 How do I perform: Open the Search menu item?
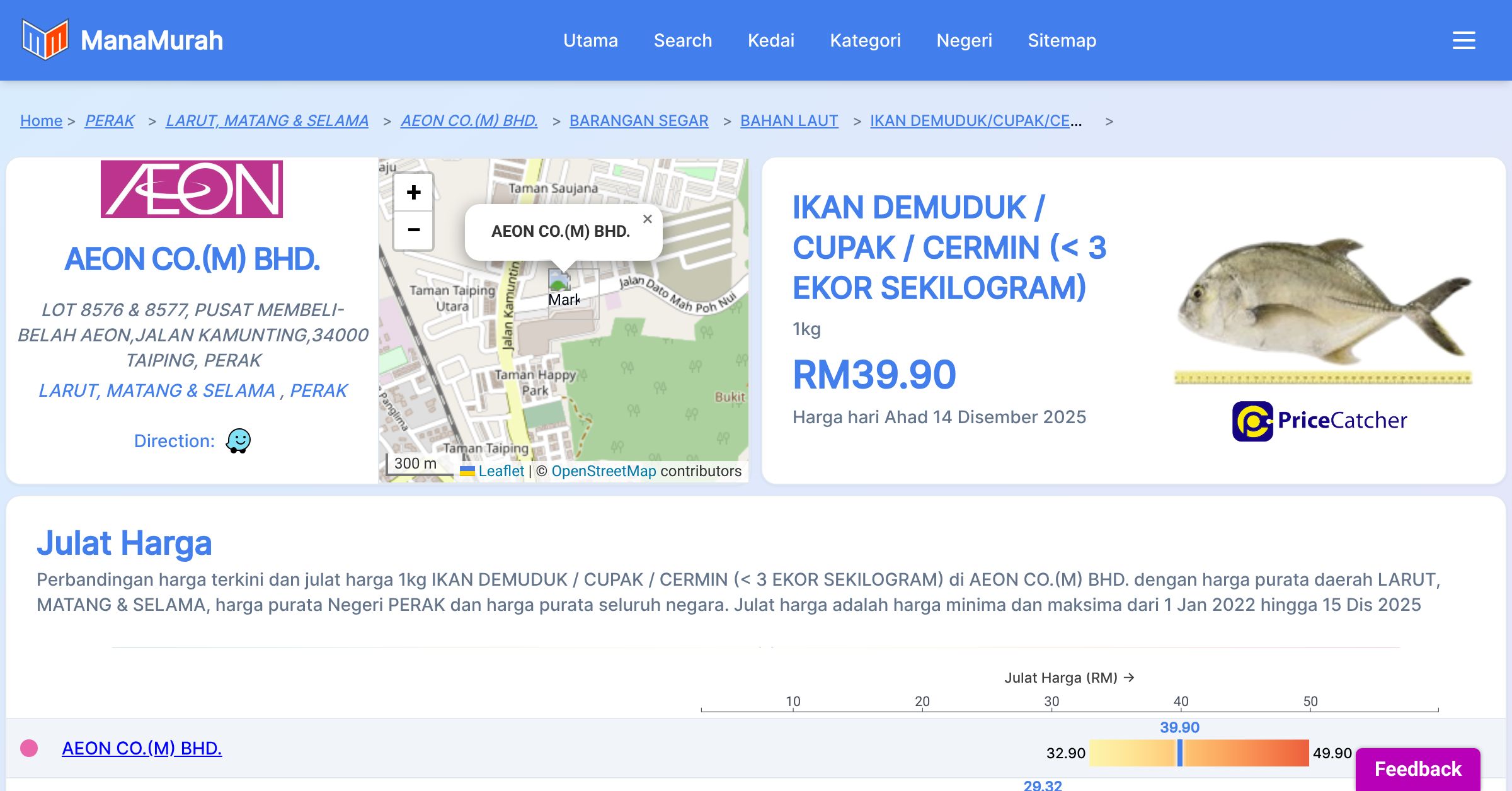682,40
